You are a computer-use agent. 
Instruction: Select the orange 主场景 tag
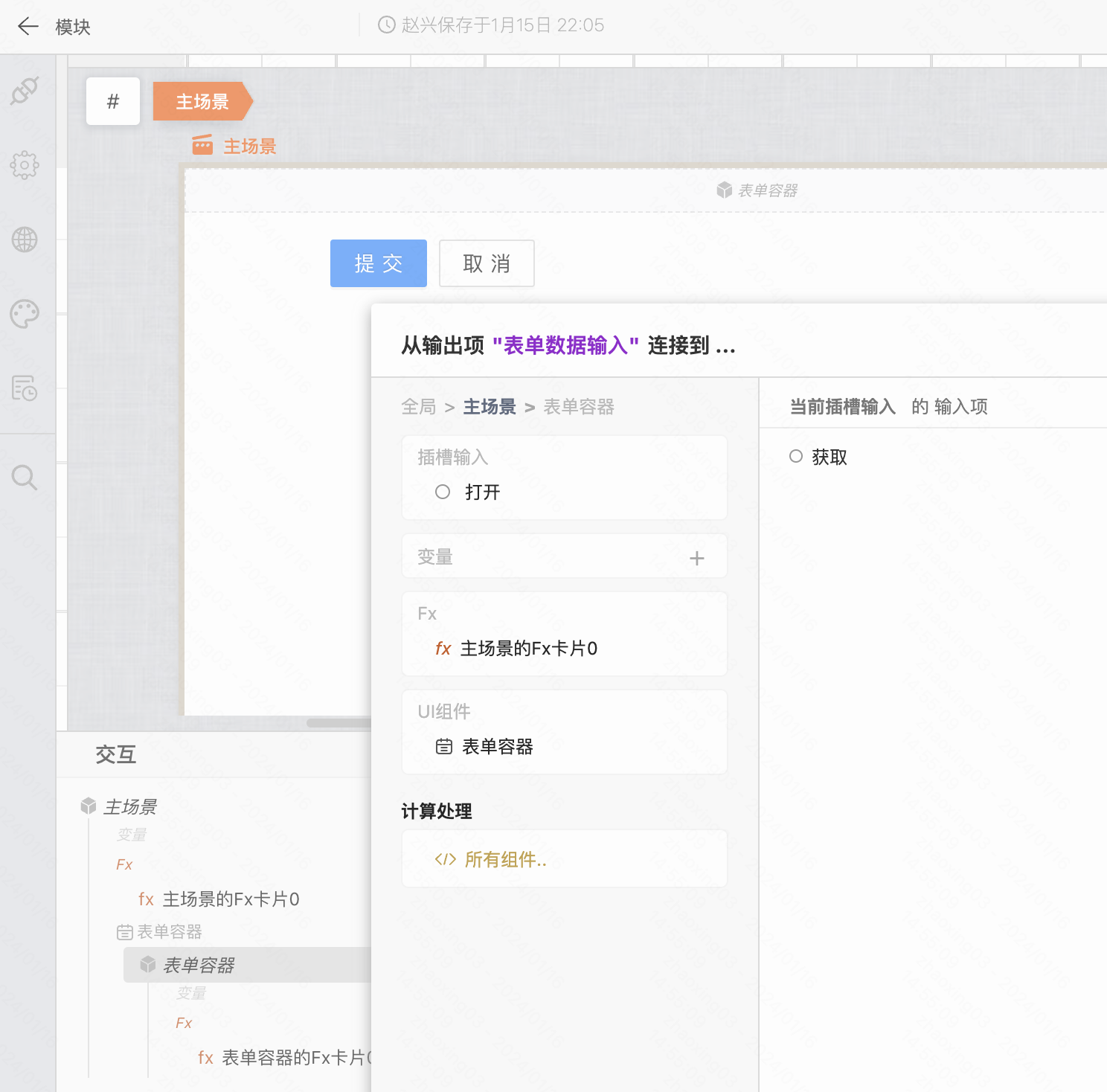click(202, 101)
